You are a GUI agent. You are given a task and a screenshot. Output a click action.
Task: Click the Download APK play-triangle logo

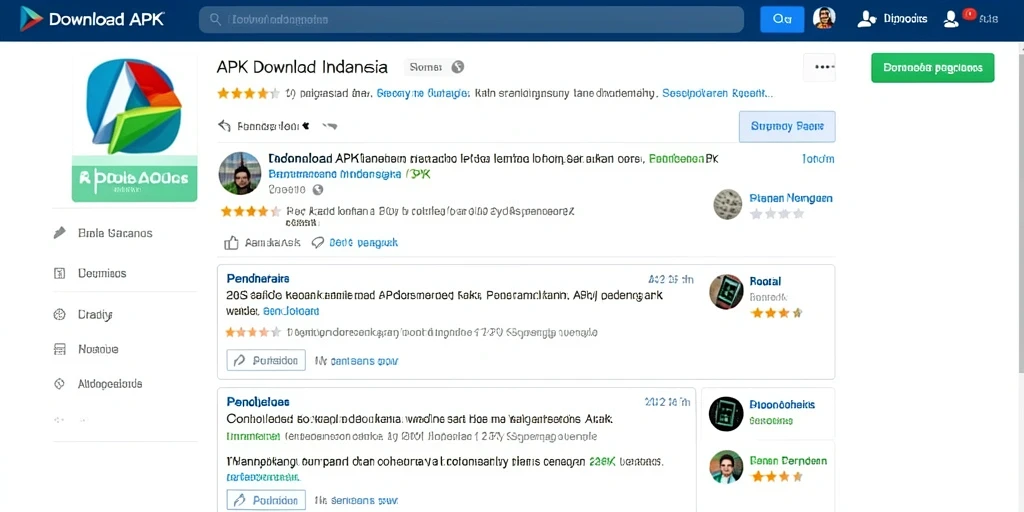click(x=31, y=19)
